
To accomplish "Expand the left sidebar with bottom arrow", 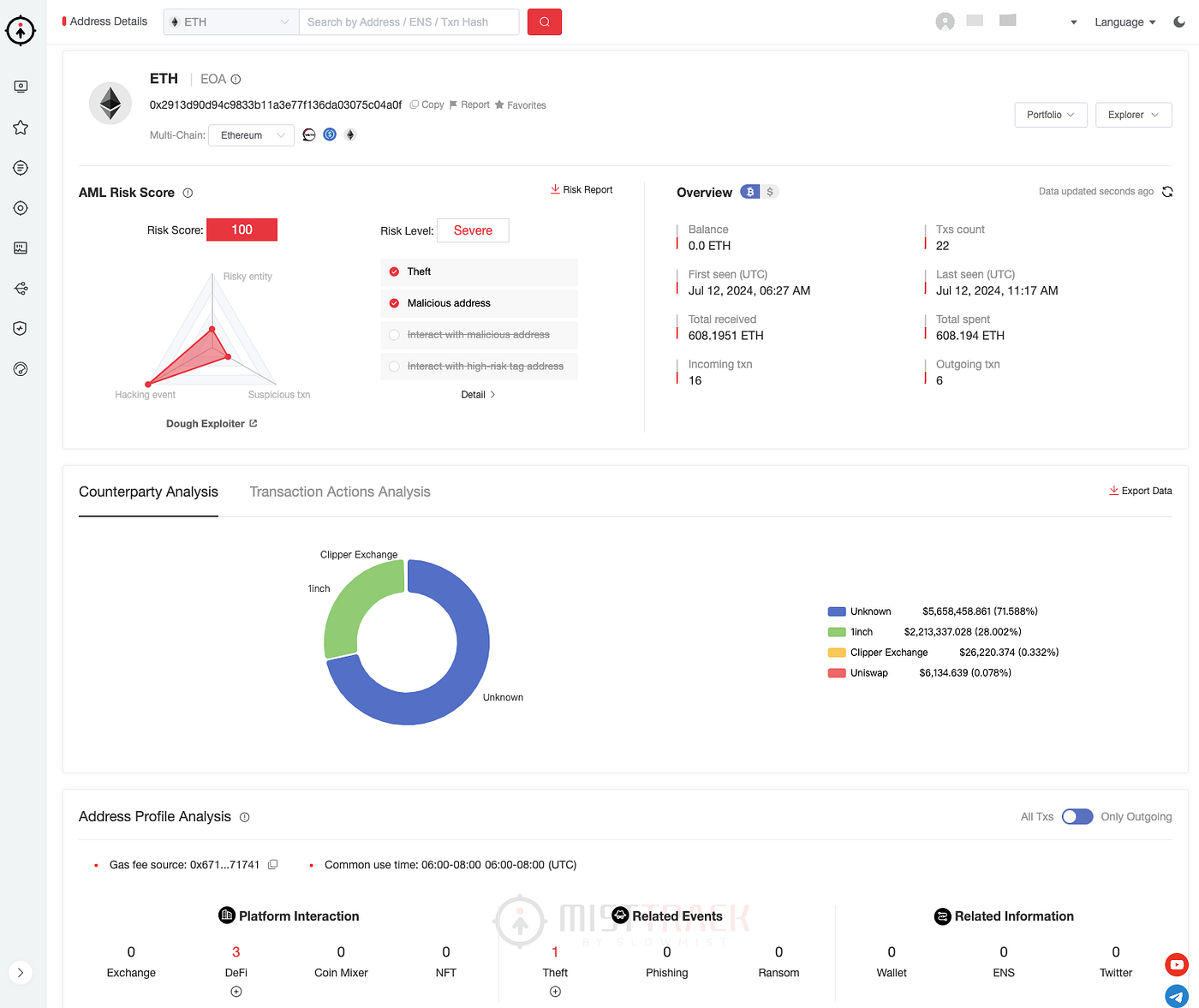I will (21, 973).
